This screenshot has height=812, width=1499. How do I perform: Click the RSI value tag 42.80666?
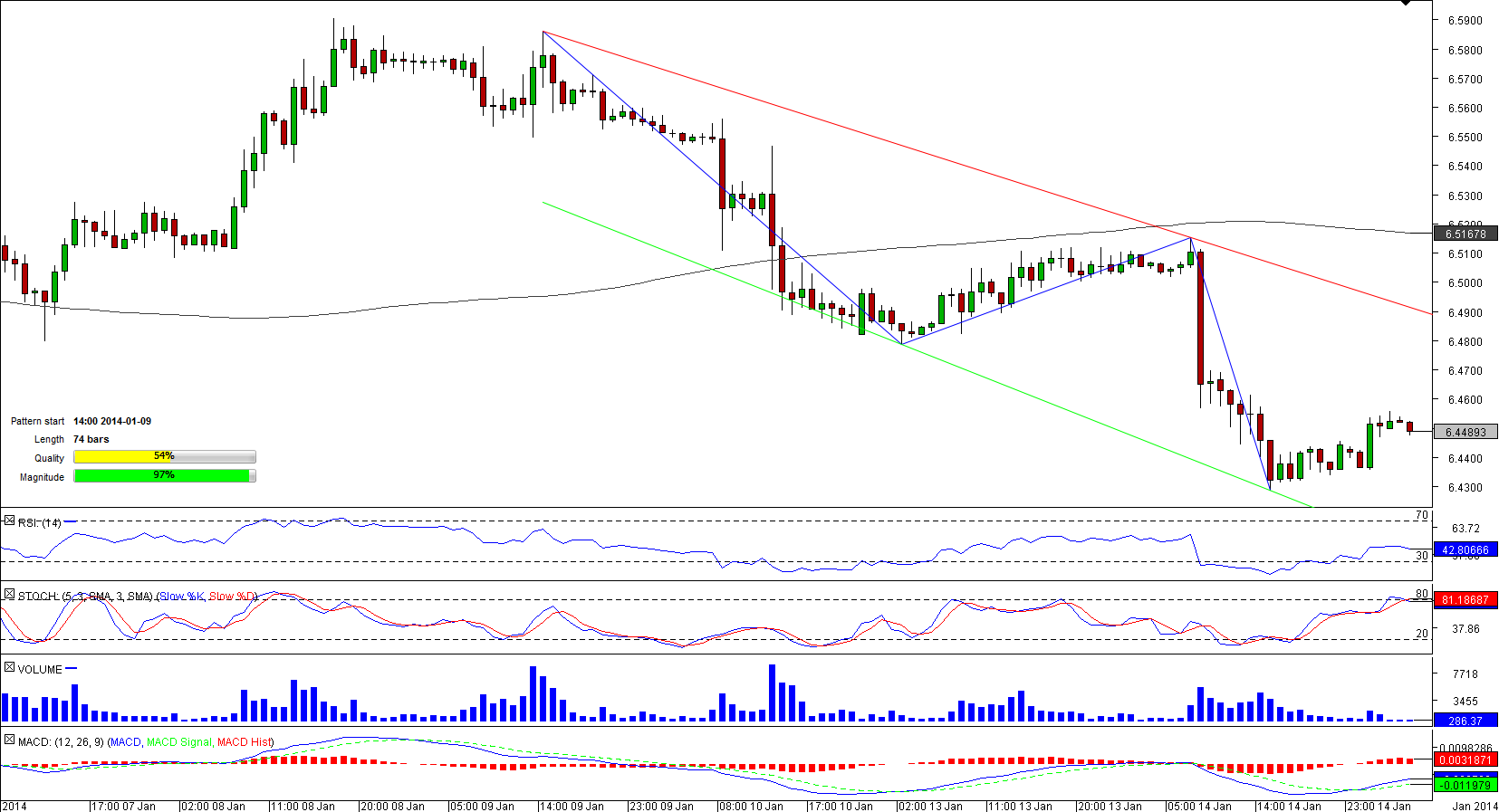[1465, 549]
